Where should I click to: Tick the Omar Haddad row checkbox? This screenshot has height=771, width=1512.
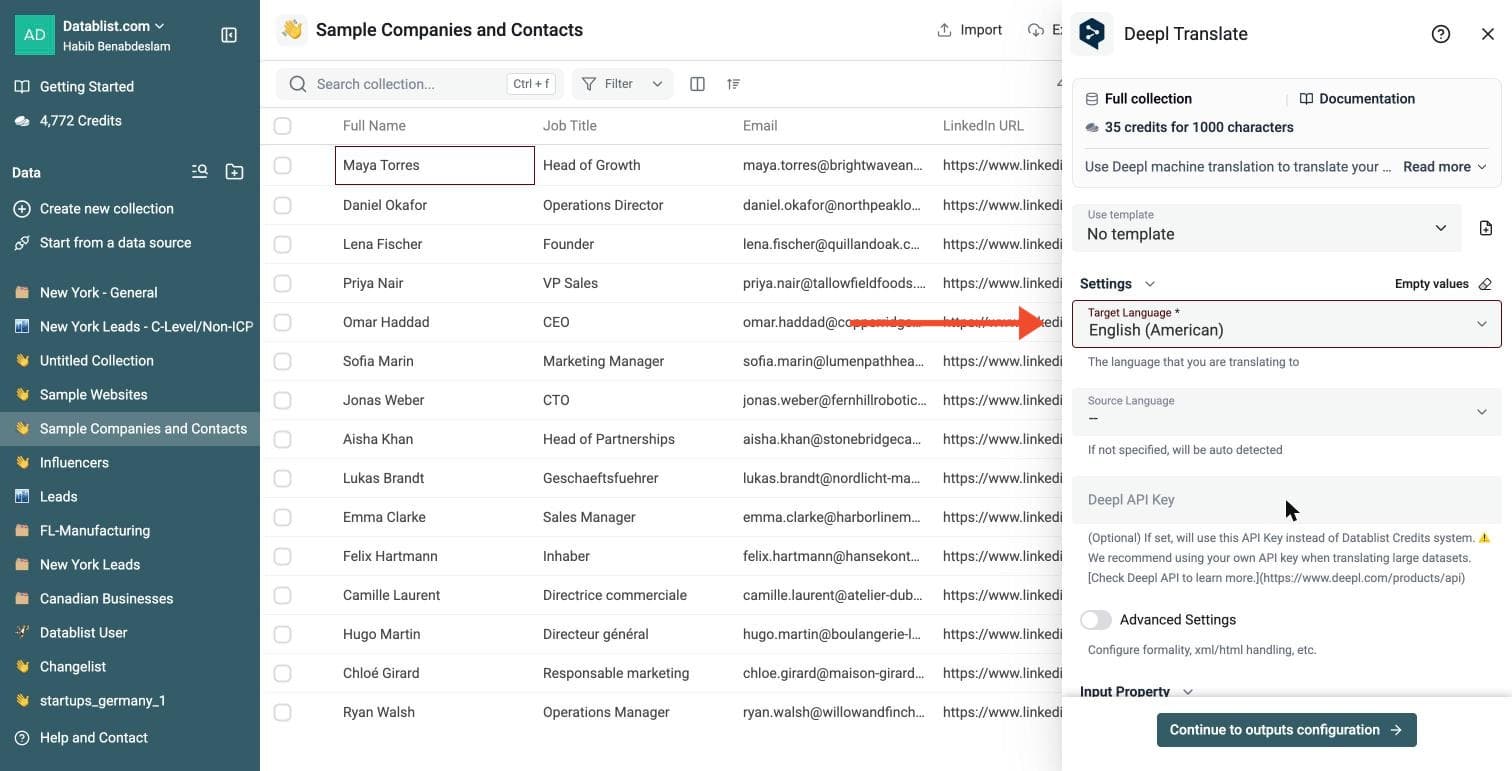point(283,322)
